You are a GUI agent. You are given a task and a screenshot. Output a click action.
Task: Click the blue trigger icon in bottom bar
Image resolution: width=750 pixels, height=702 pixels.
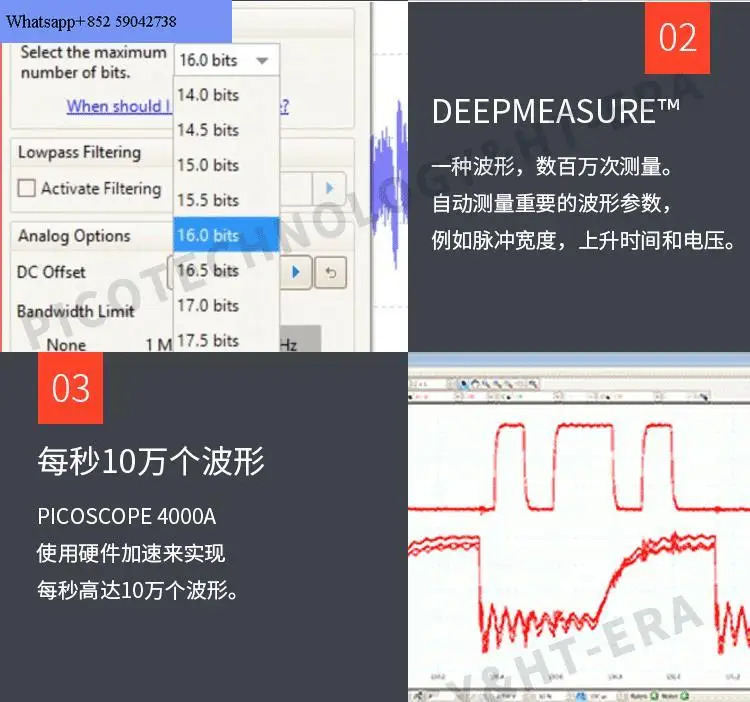point(581,696)
